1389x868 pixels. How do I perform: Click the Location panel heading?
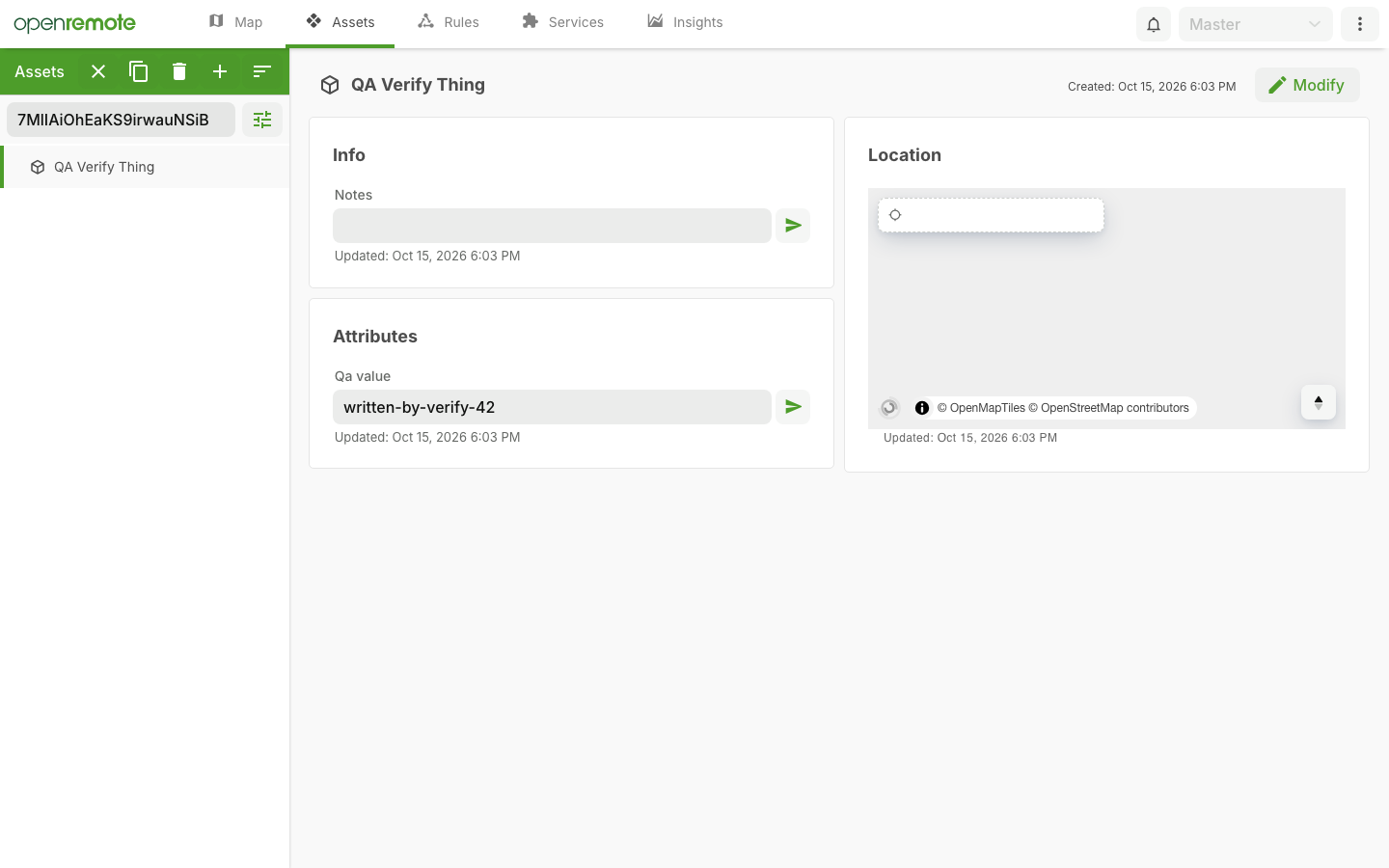pos(905,155)
